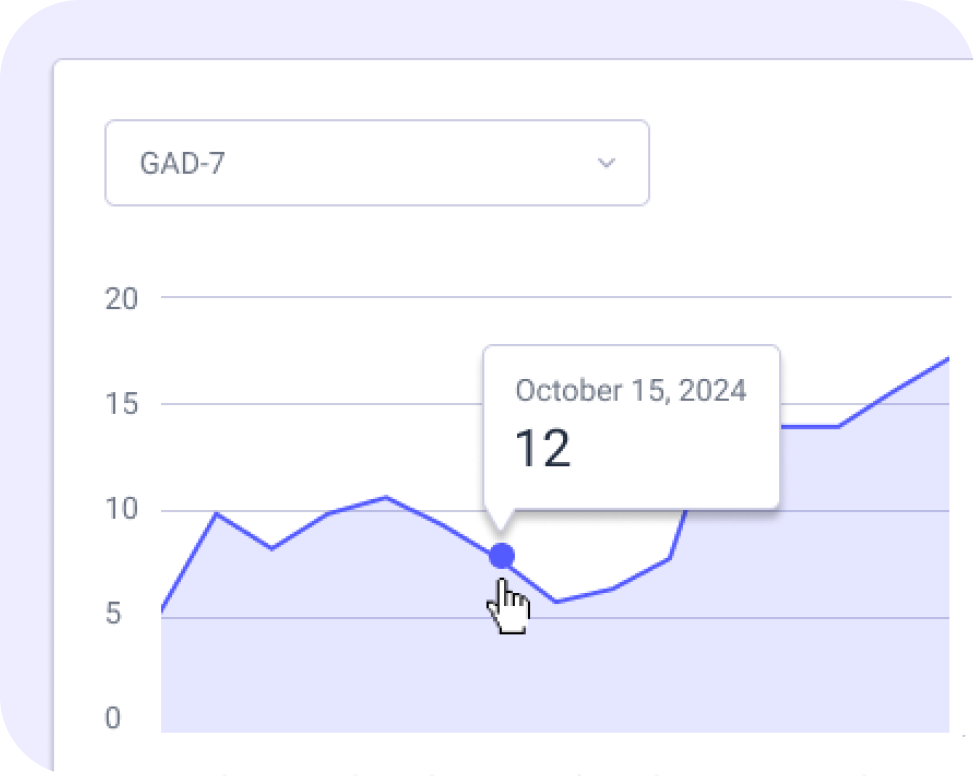The width and height of the screenshot is (976, 776).
Task: Click the 15 label on the y-axis
Action: tap(121, 405)
